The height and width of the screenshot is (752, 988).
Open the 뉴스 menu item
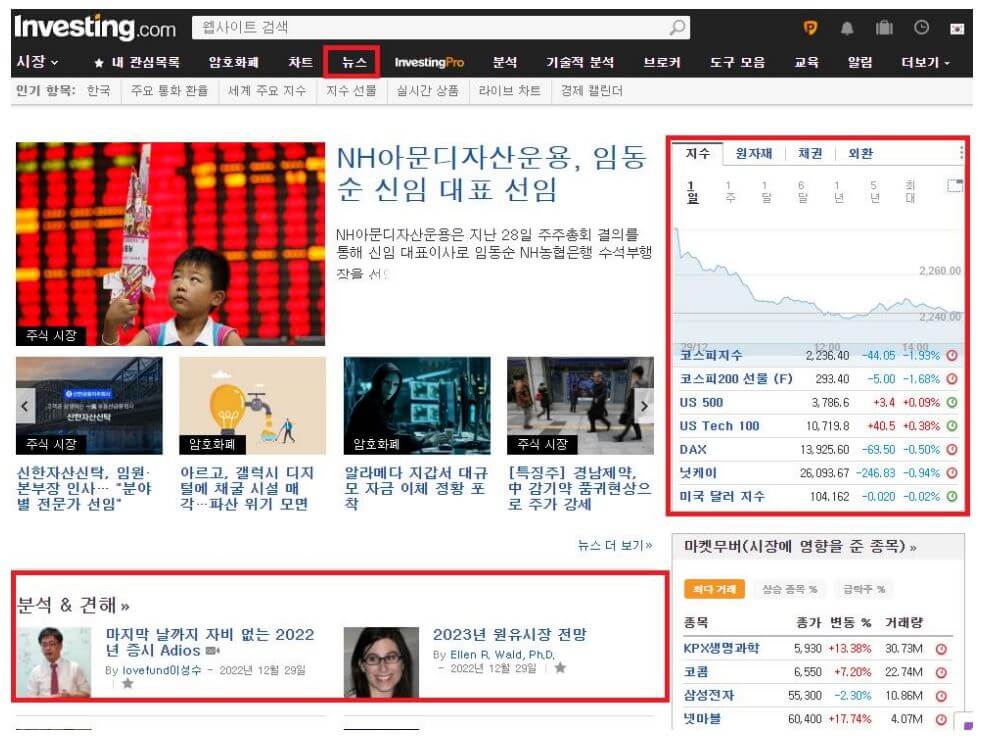point(353,62)
